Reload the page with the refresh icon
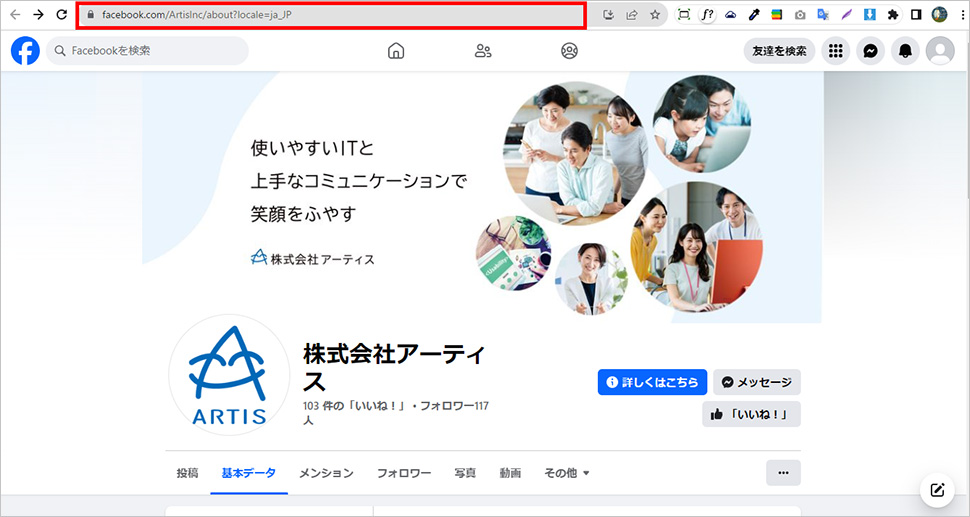This screenshot has width=970, height=517. 61,15
